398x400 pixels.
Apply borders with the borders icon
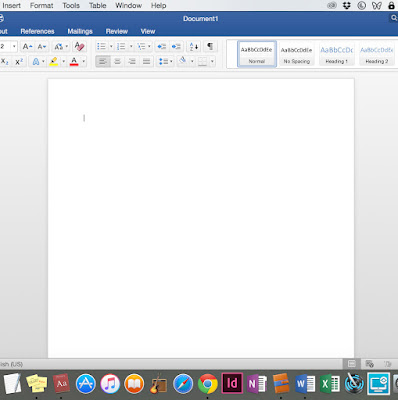coord(202,61)
